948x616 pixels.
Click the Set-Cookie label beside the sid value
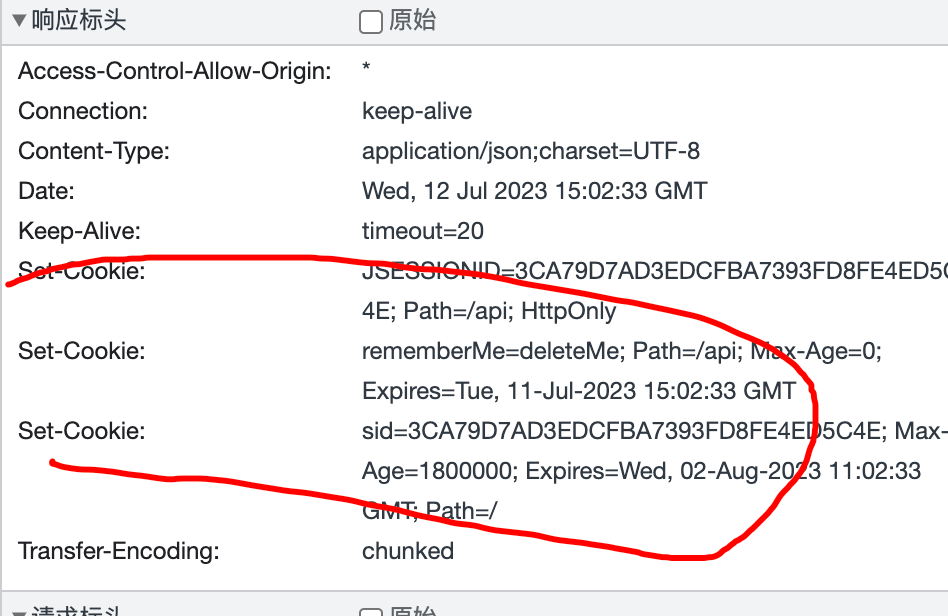[82, 431]
